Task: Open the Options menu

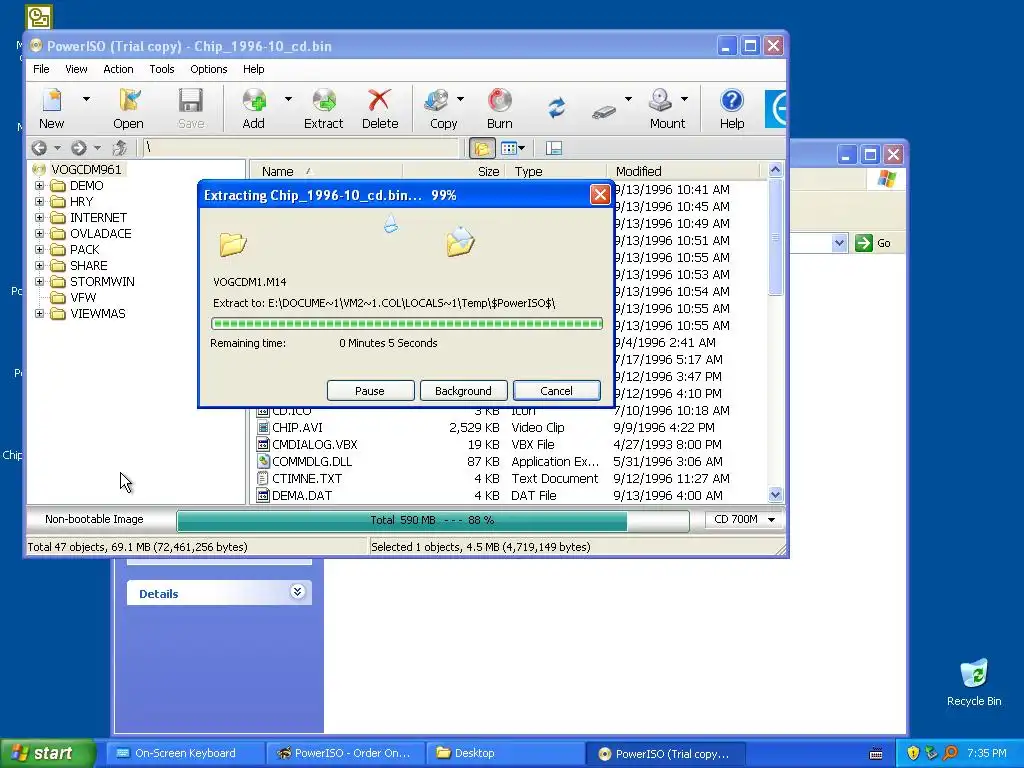Action: (209, 69)
